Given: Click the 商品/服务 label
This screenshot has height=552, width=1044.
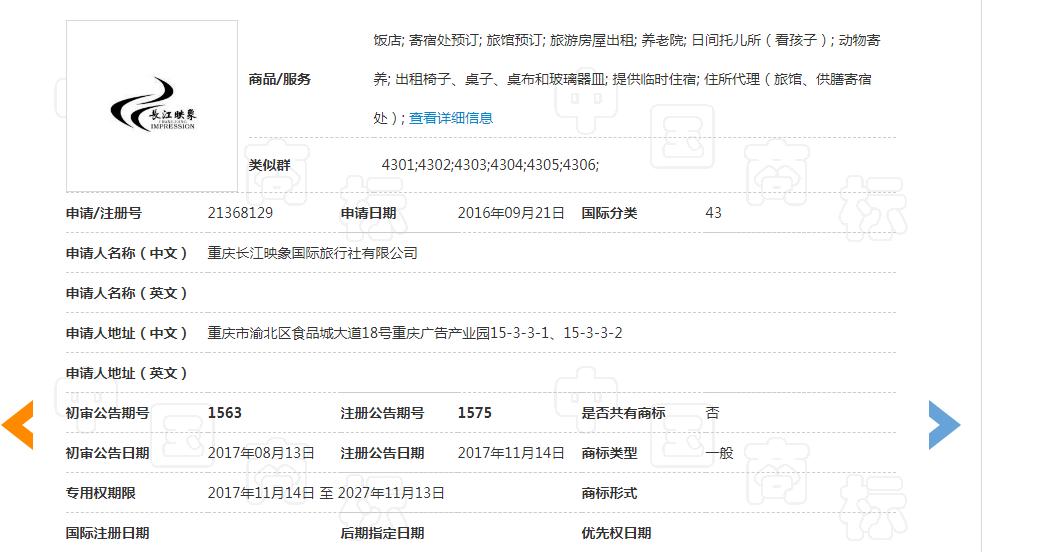Looking at the screenshot, I should (280, 79).
